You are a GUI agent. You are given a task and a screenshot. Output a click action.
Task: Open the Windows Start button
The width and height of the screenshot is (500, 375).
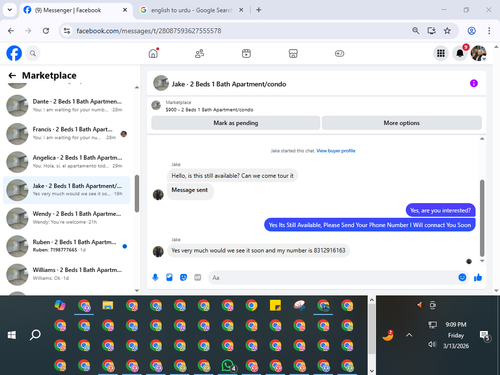click(12, 335)
